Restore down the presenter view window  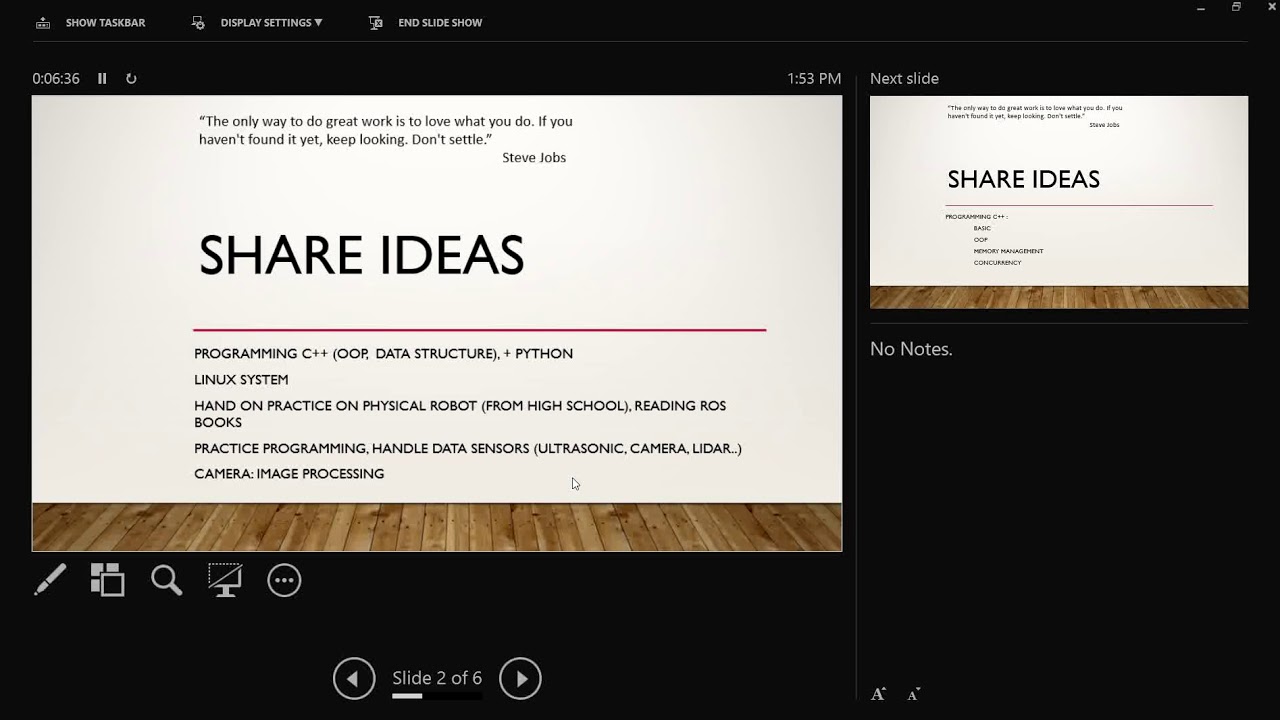click(x=1236, y=7)
